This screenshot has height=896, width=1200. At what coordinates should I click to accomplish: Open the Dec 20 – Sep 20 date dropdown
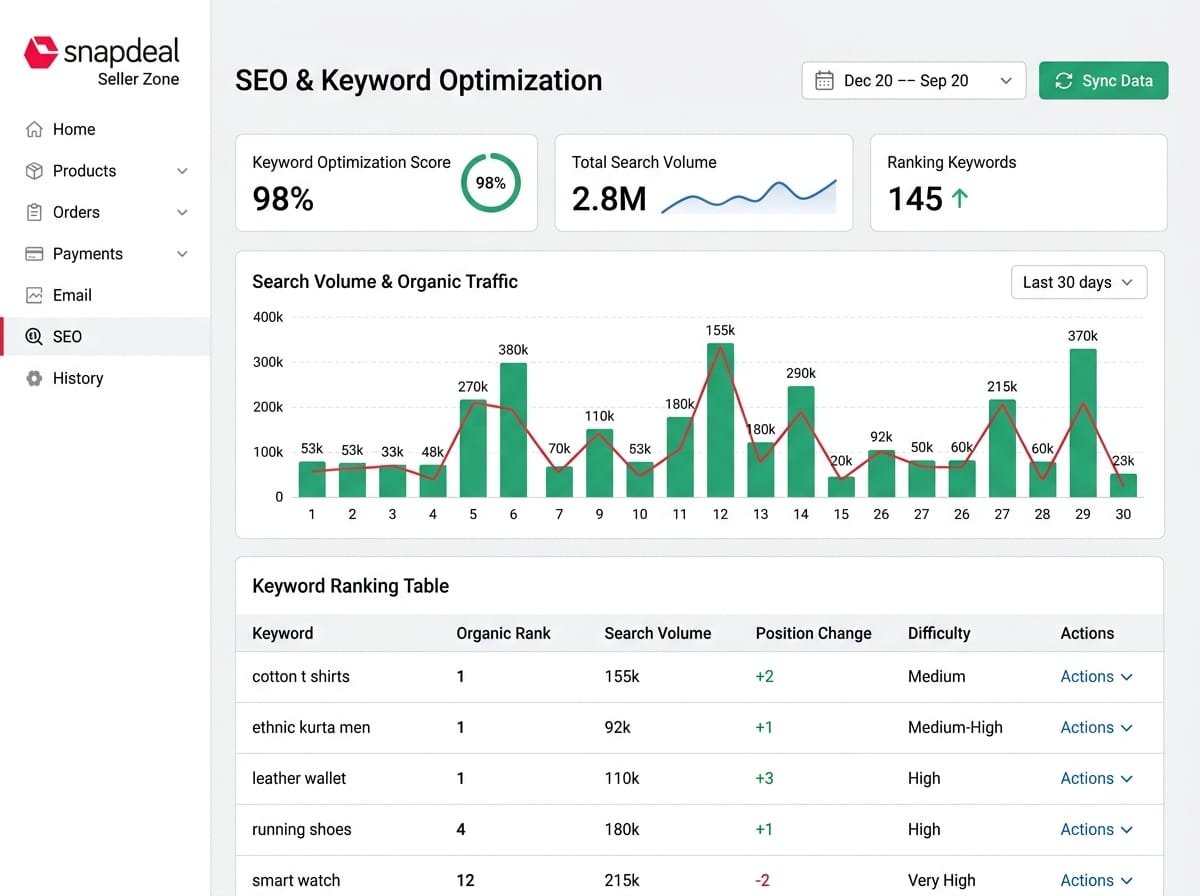[914, 81]
